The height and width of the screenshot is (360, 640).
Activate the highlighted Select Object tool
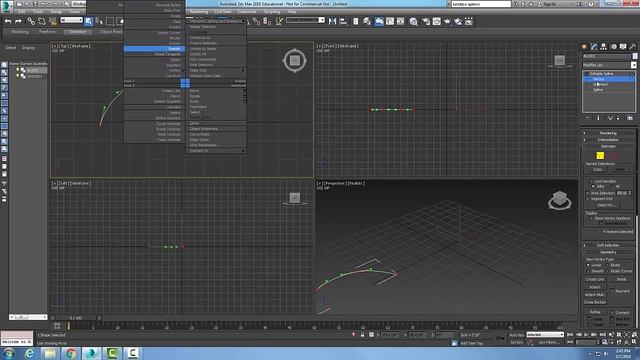89,21
